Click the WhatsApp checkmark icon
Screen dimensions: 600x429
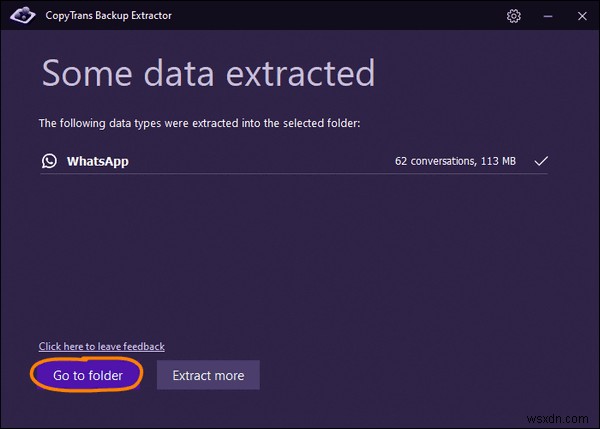(x=541, y=161)
